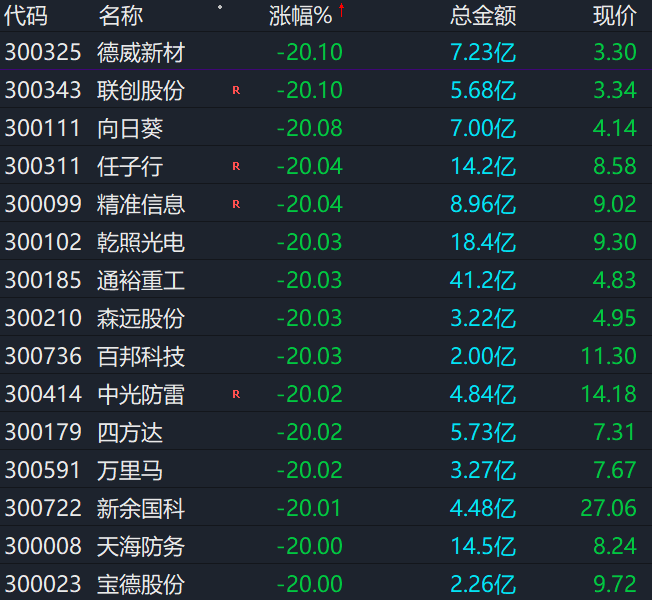
Task: Click 14.2亿 total amount of 任子行
Action: [x=484, y=166]
